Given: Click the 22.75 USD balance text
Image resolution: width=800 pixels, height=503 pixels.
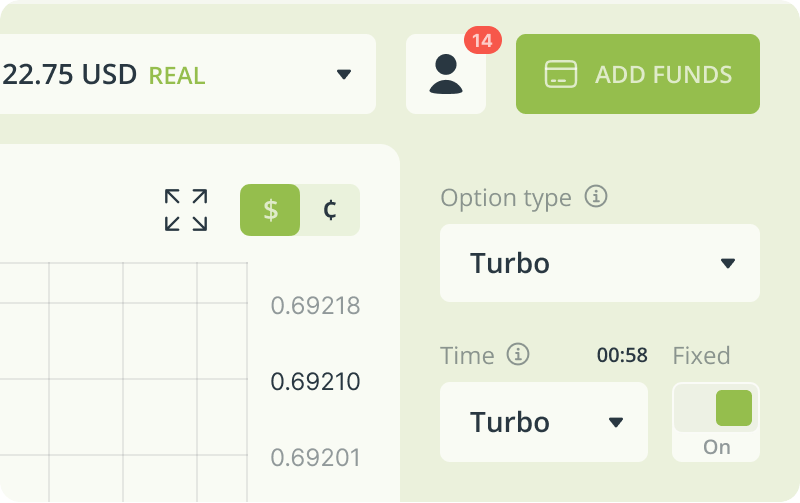Looking at the screenshot, I should point(68,74).
